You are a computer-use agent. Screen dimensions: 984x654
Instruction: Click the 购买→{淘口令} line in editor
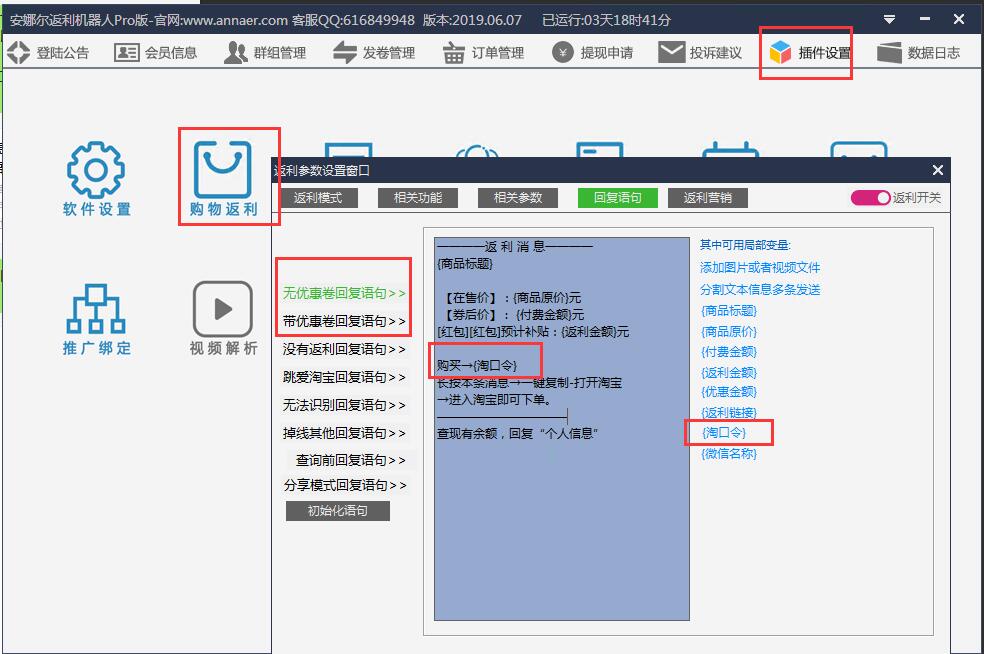click(477, 365)
